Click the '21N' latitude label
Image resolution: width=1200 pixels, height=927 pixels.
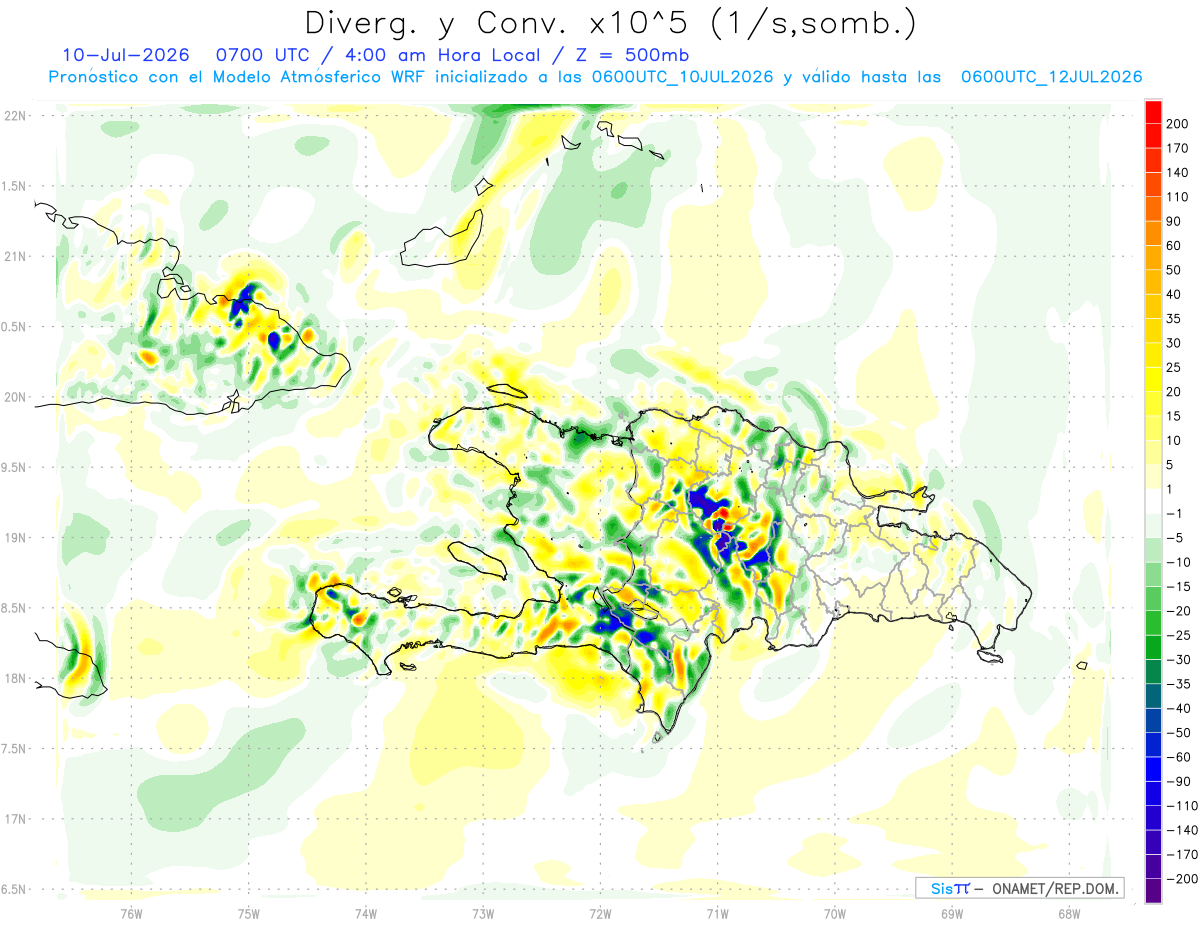15,256
